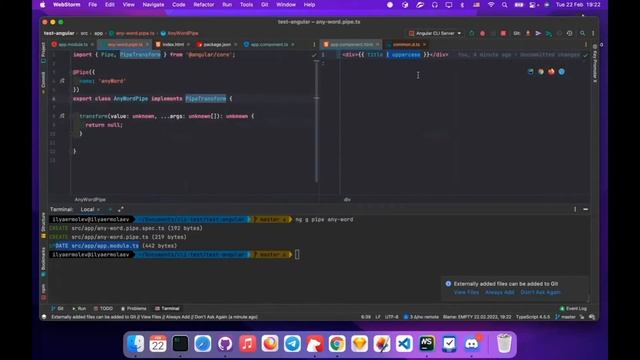Open the Key Promoter X panel on right sidebar
Screen dimensions: 640x360
click(x=595, y=64)
